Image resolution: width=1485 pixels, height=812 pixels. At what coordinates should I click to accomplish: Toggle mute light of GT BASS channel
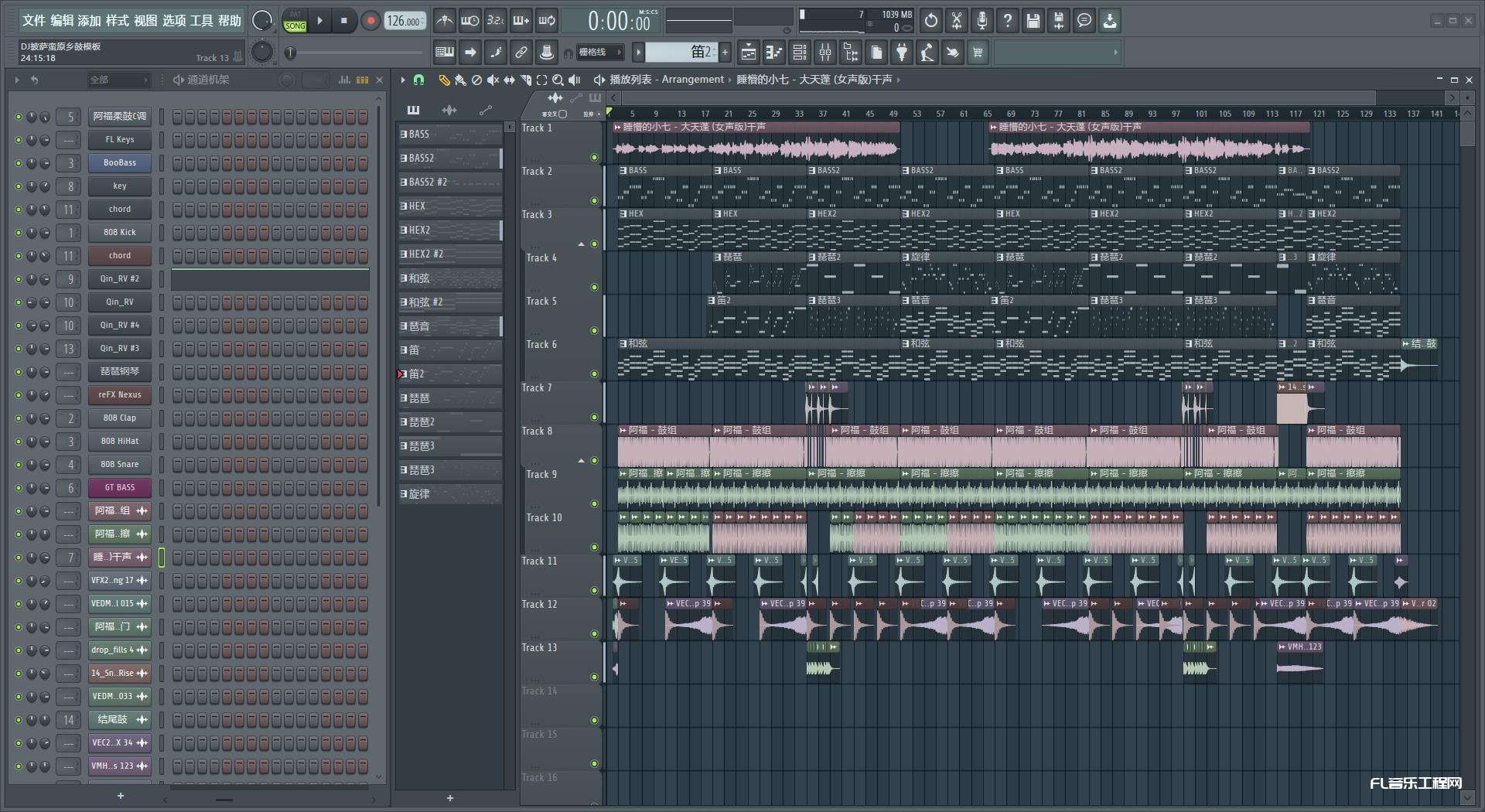19,488
